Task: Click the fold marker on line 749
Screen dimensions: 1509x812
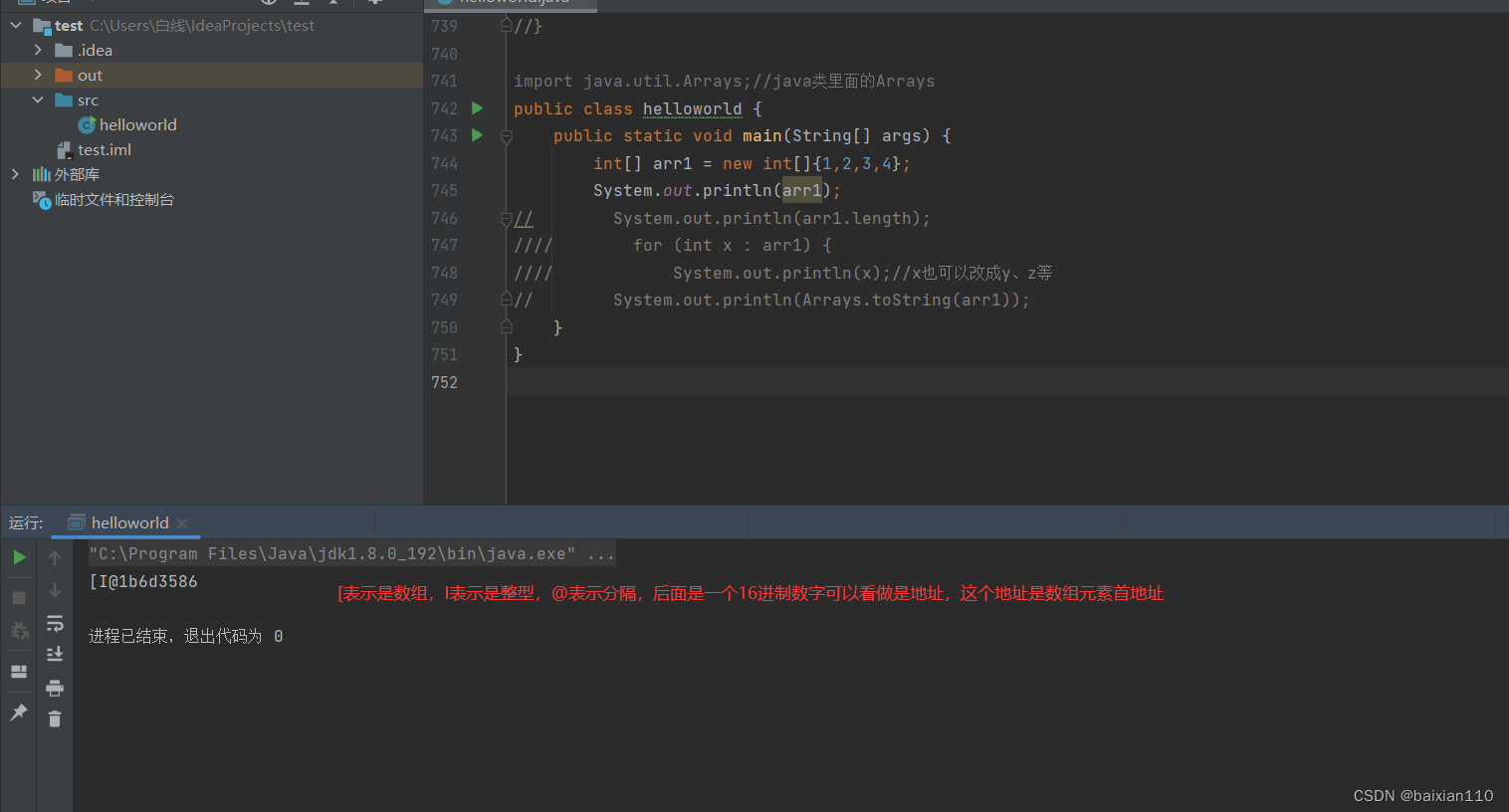Action: [506, 300]
